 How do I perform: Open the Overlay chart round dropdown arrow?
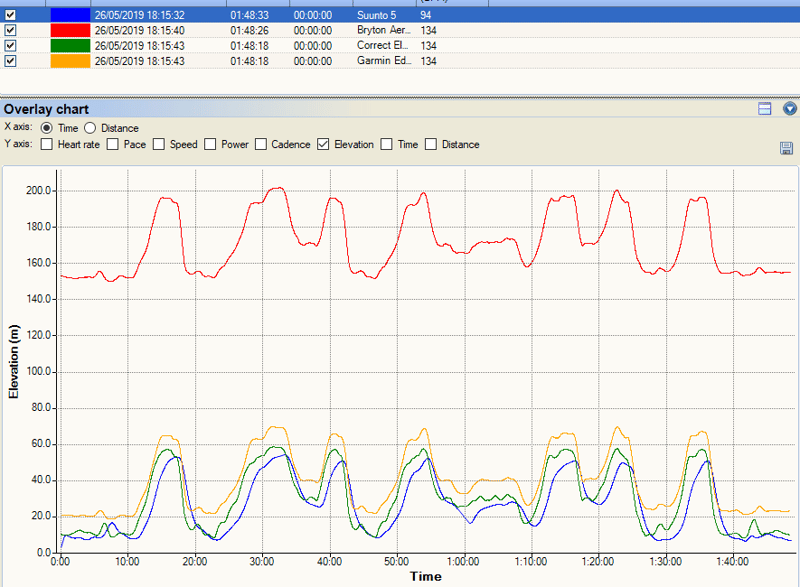(x=789, y=109)
